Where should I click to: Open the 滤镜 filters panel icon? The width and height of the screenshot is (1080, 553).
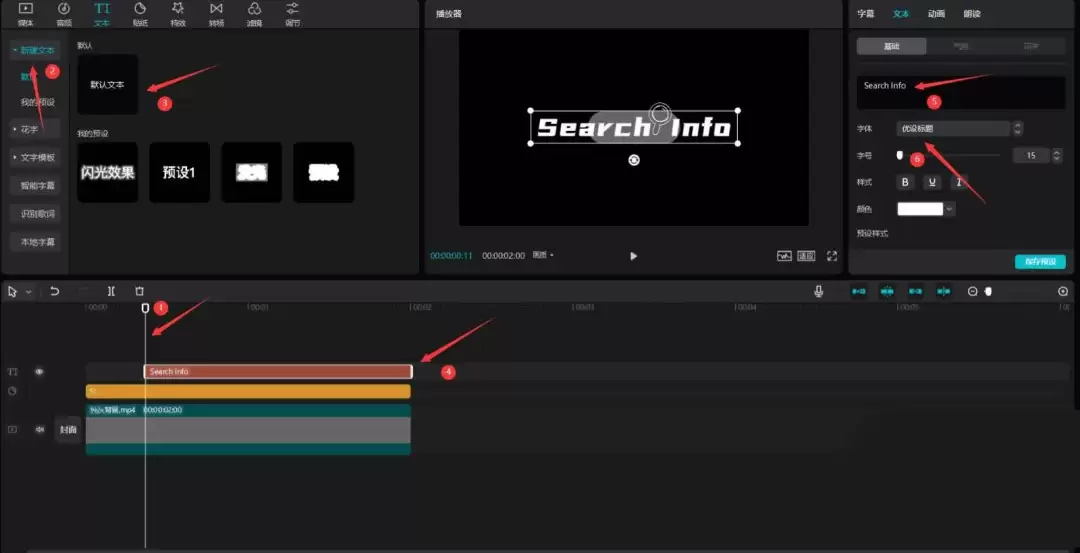pos(254,13)
